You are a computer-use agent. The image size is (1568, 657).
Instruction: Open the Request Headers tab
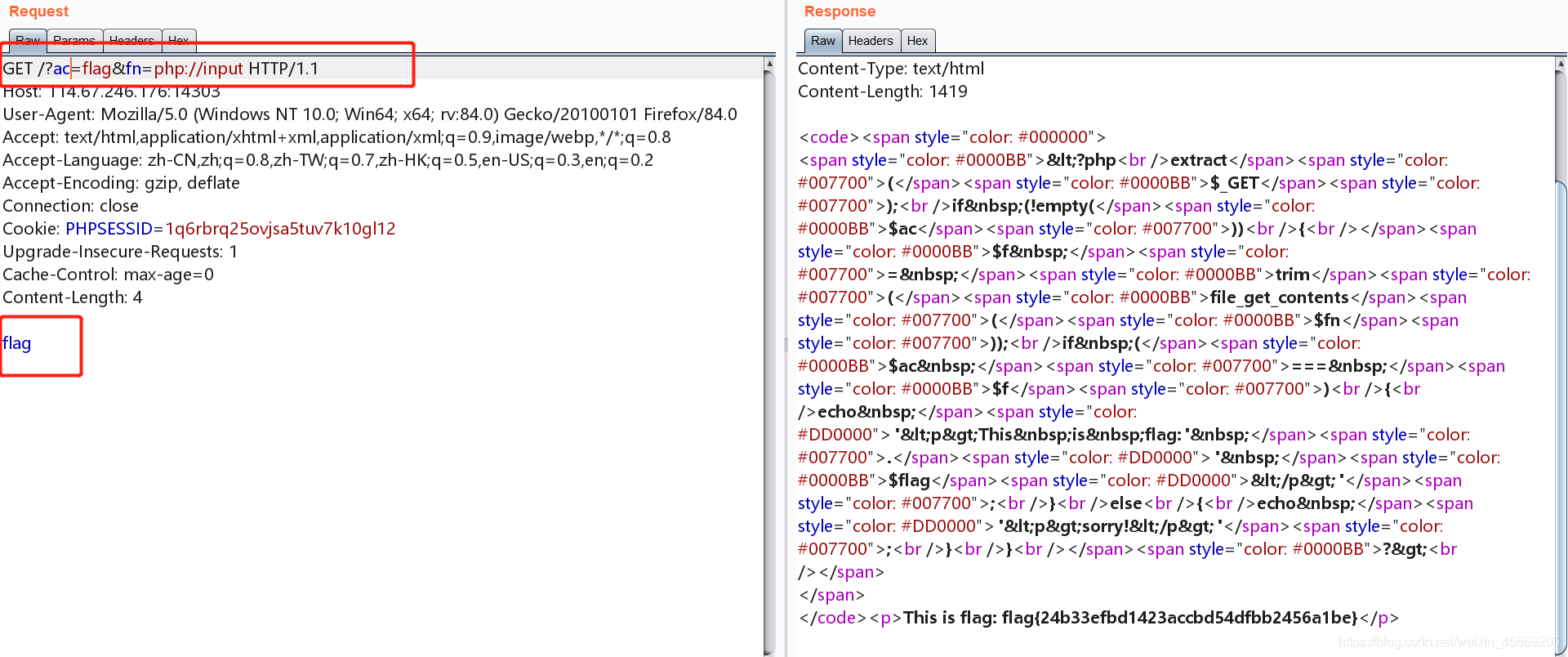[x=131, y=41]
